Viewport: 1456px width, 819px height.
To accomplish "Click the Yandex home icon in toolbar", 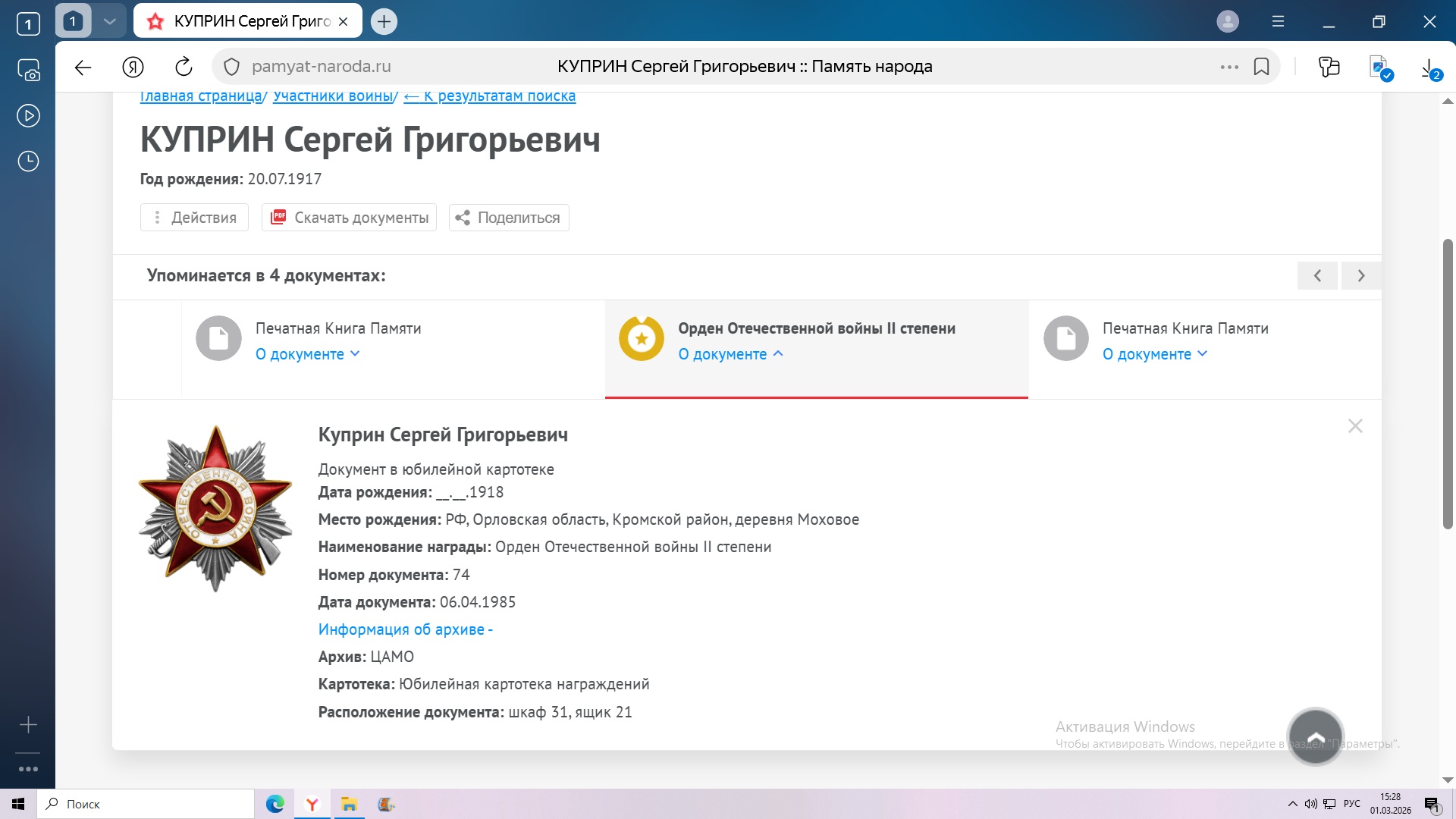I will point(133,67).
